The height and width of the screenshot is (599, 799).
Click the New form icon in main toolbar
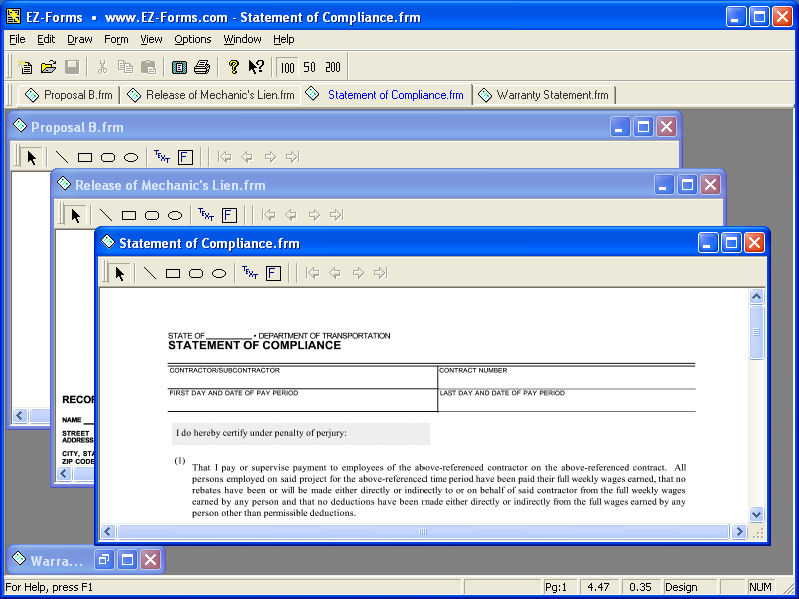coord(26,67)
